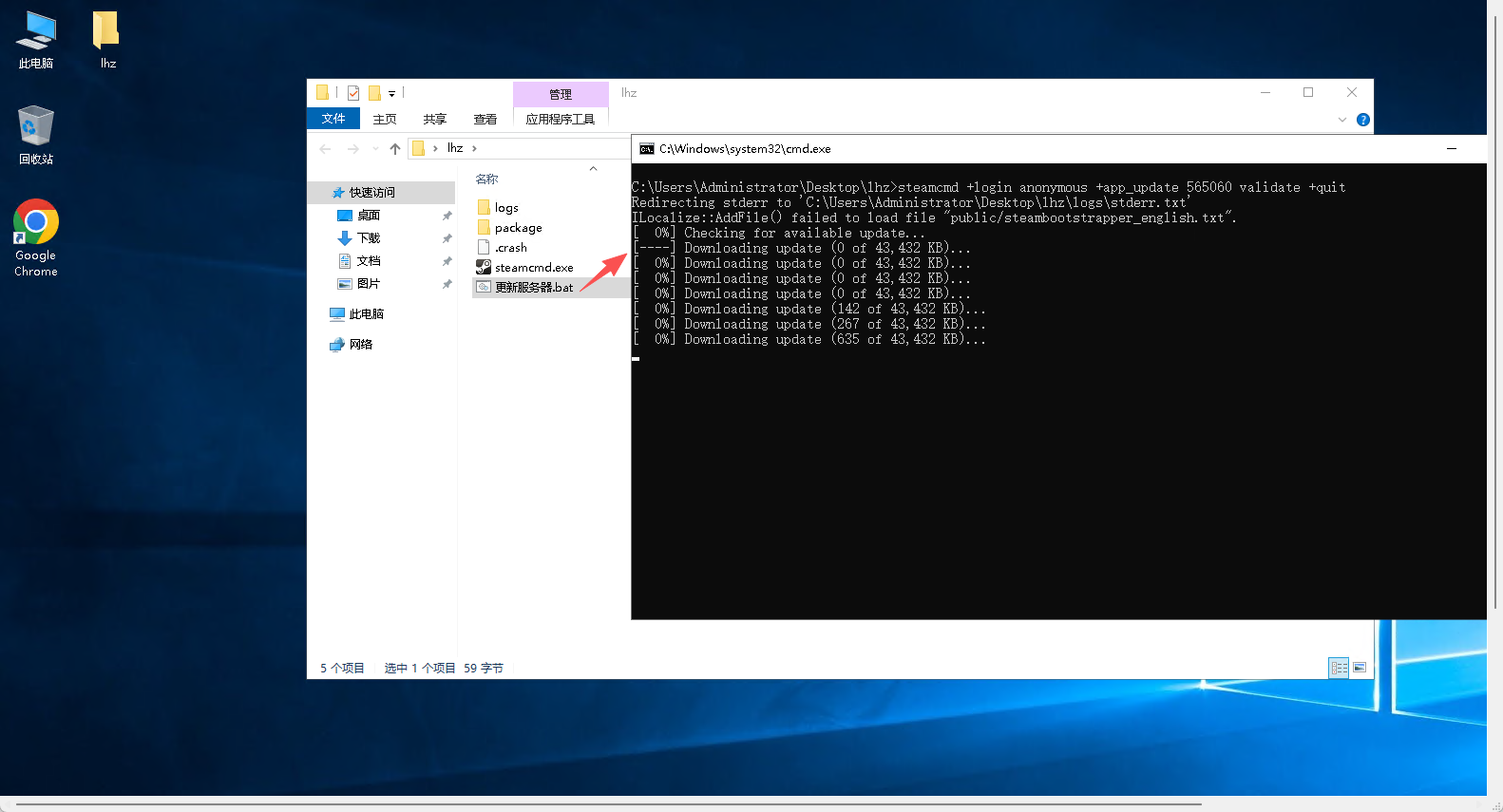
Task: Click the cmd.exe title bar icon
Action: tap(647, 149)
